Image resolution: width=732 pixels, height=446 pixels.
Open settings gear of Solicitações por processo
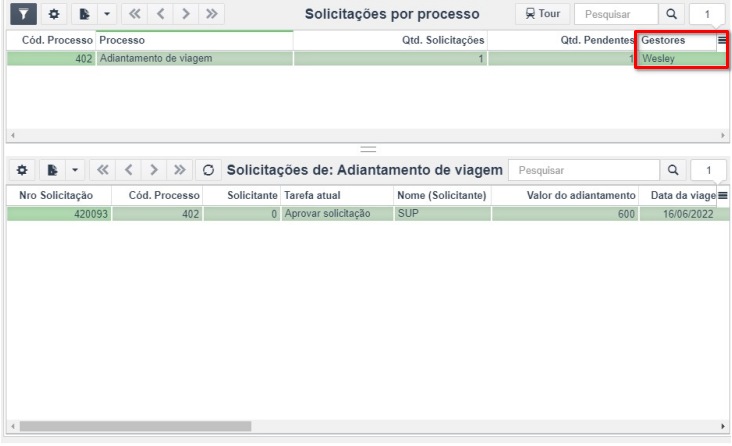(x=54, y=14)
